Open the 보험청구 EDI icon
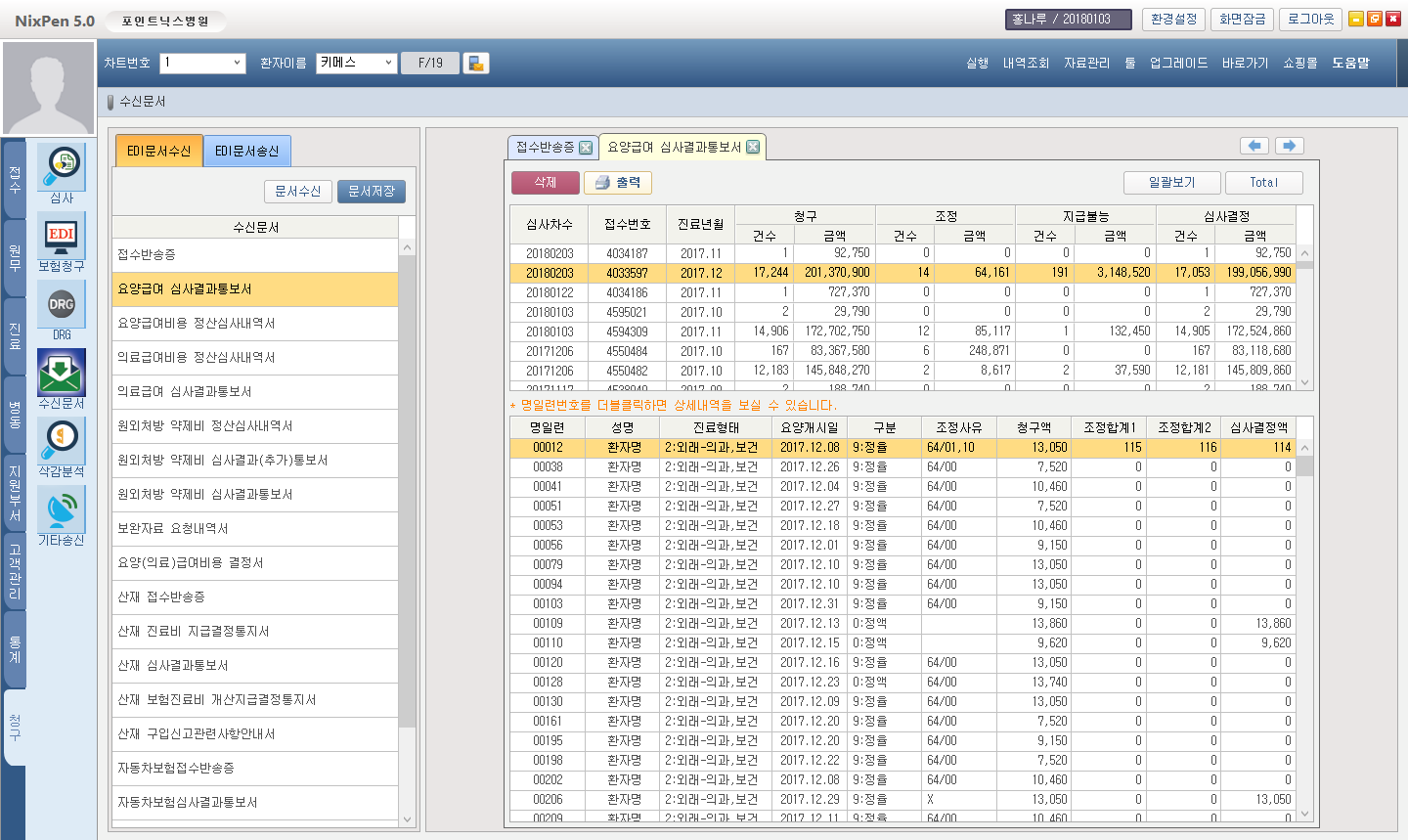Image resolution: width=1408 pixels, height=840 pixels. click(62, 236)
